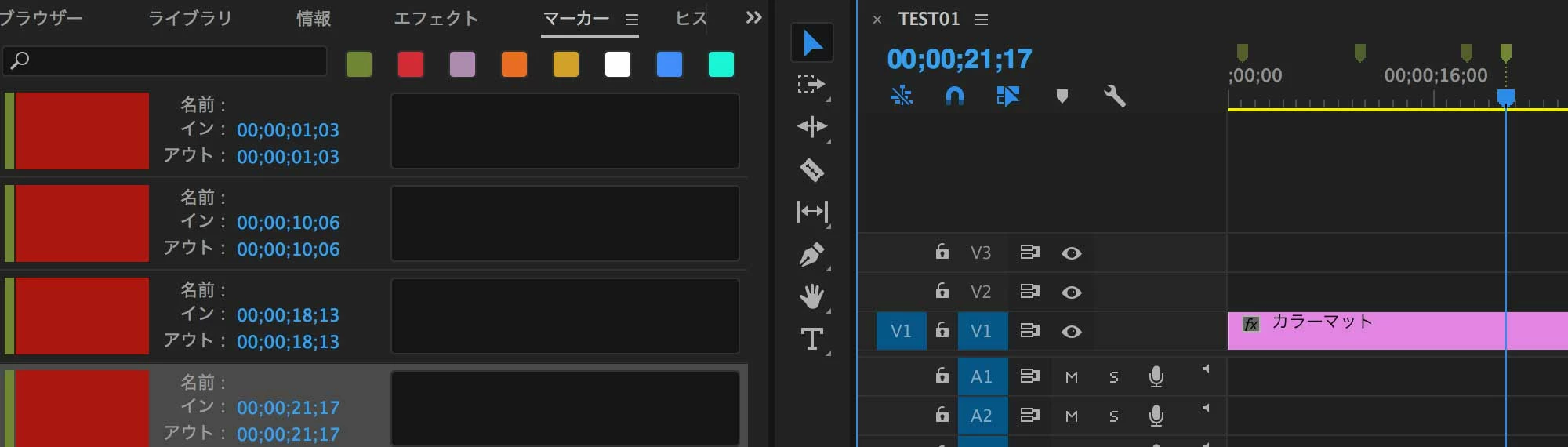Close the TEST01 sequence tab
Image resolution: width=1568 pixels, height=447 pixels.
click(877, 20)
